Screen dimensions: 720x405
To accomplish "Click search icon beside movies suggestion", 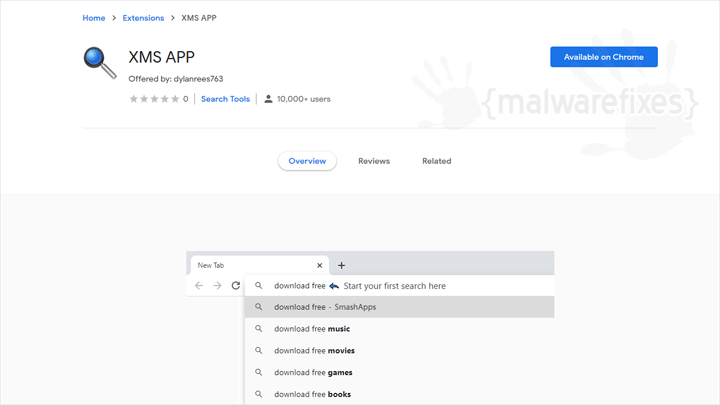I will click(259, 350).
